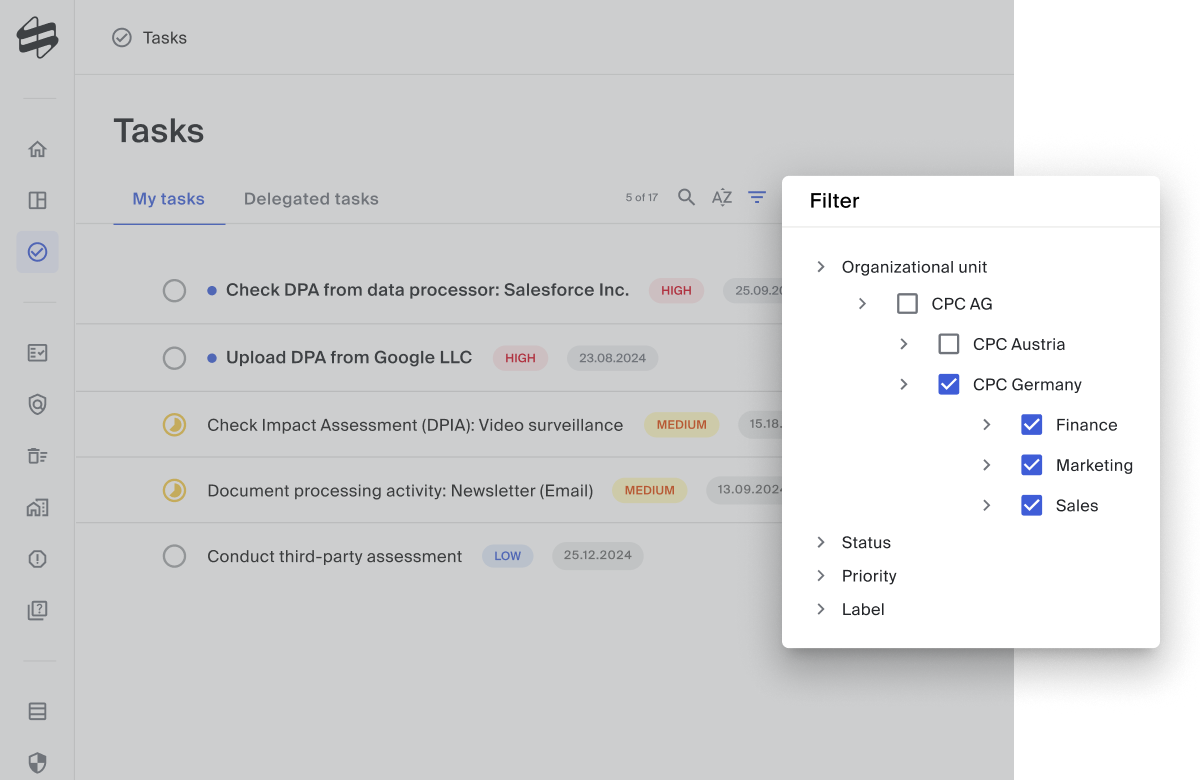This screenshot has width=1200, height=780.
Task: Collapse the CPC AG chevron
Action: click(862, 303)
